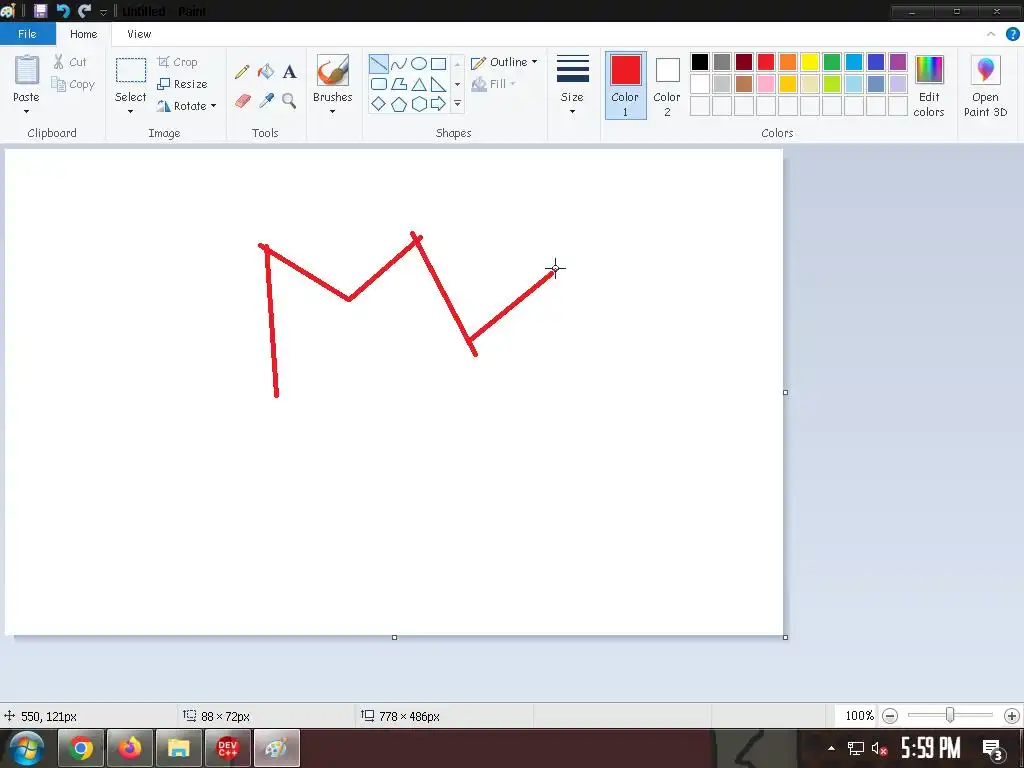This screenshot has width=1024, height=768.
Task: Choose the Line shape
Action: point(379,63)
